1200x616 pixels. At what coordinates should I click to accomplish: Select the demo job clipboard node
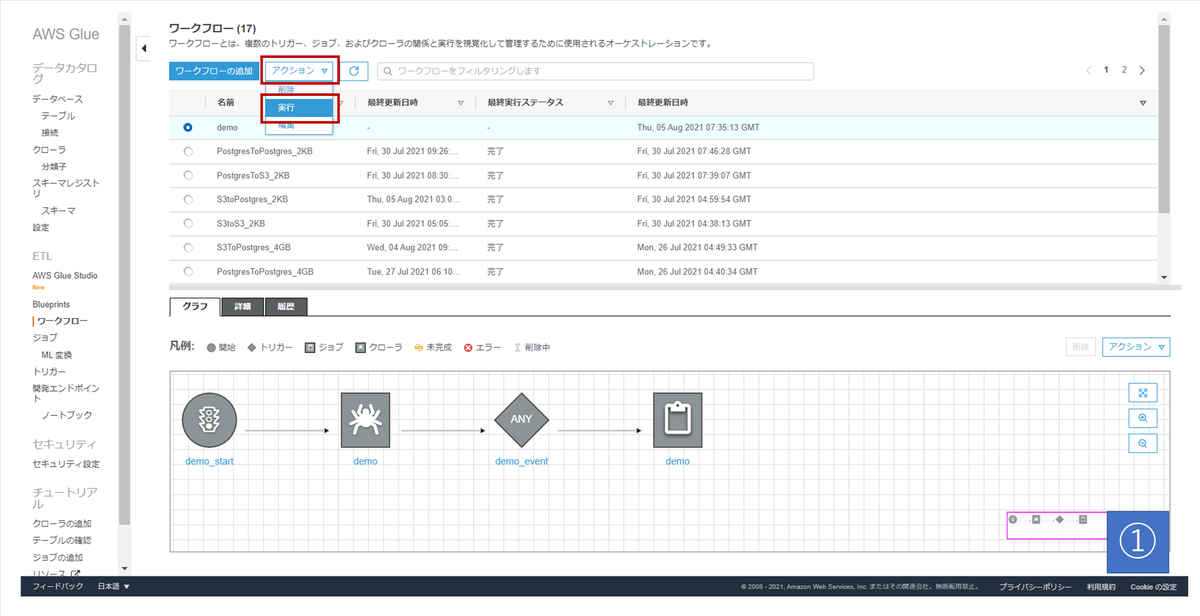[677, 420]
